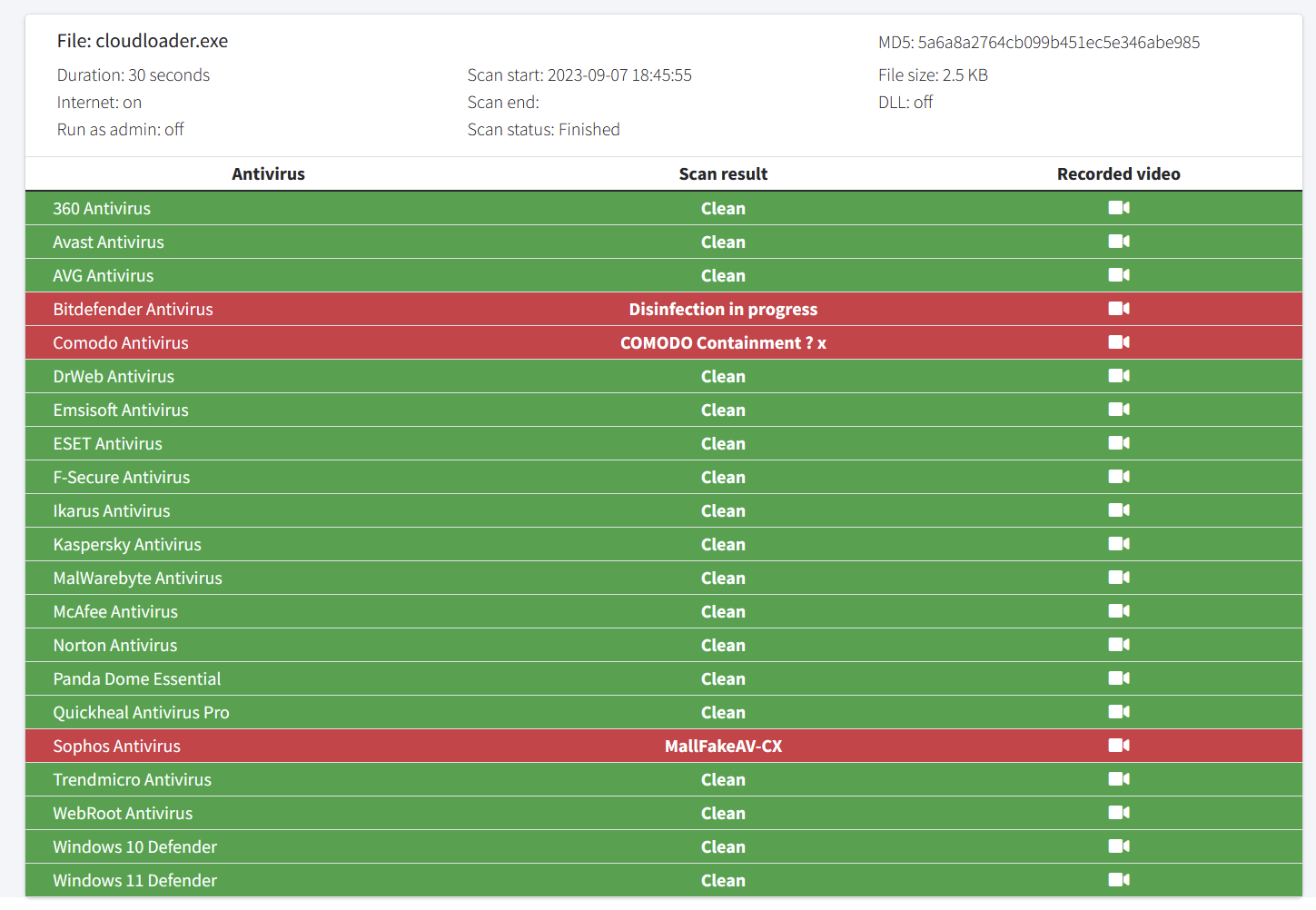Image resolution: width=1316 pixels, height=910 pixels.
Task: Click Trendmicro Antivirus camera icon
Action: click(x=1119, y=779)
